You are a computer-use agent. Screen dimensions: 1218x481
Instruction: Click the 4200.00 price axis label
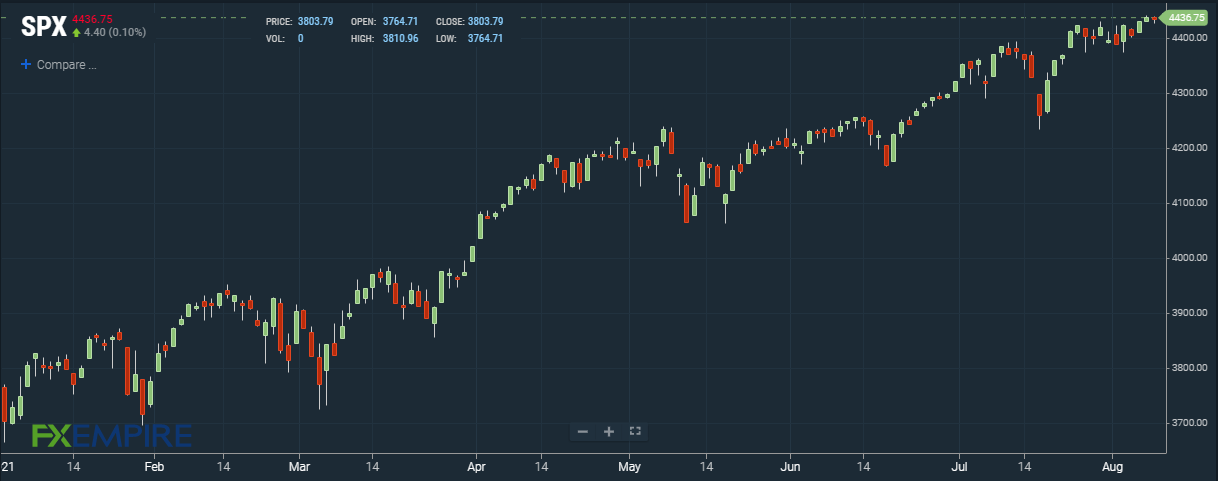(x=1190, y=148)
